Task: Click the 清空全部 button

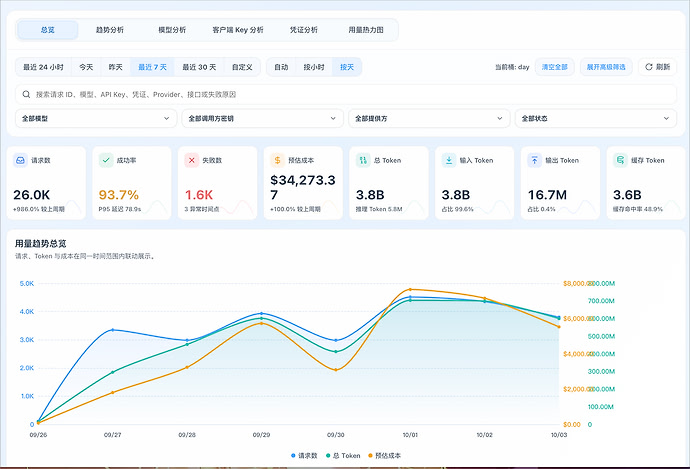Action: coord(554,67)
